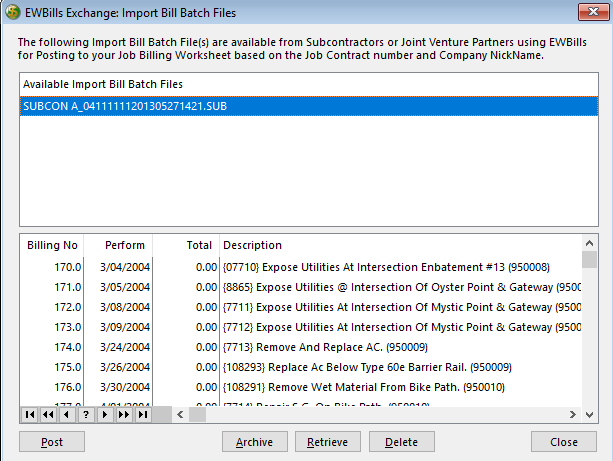This screenshot has height=461, width=613.
Task: Click the question mark navigator button
Action: click(86, 414)
